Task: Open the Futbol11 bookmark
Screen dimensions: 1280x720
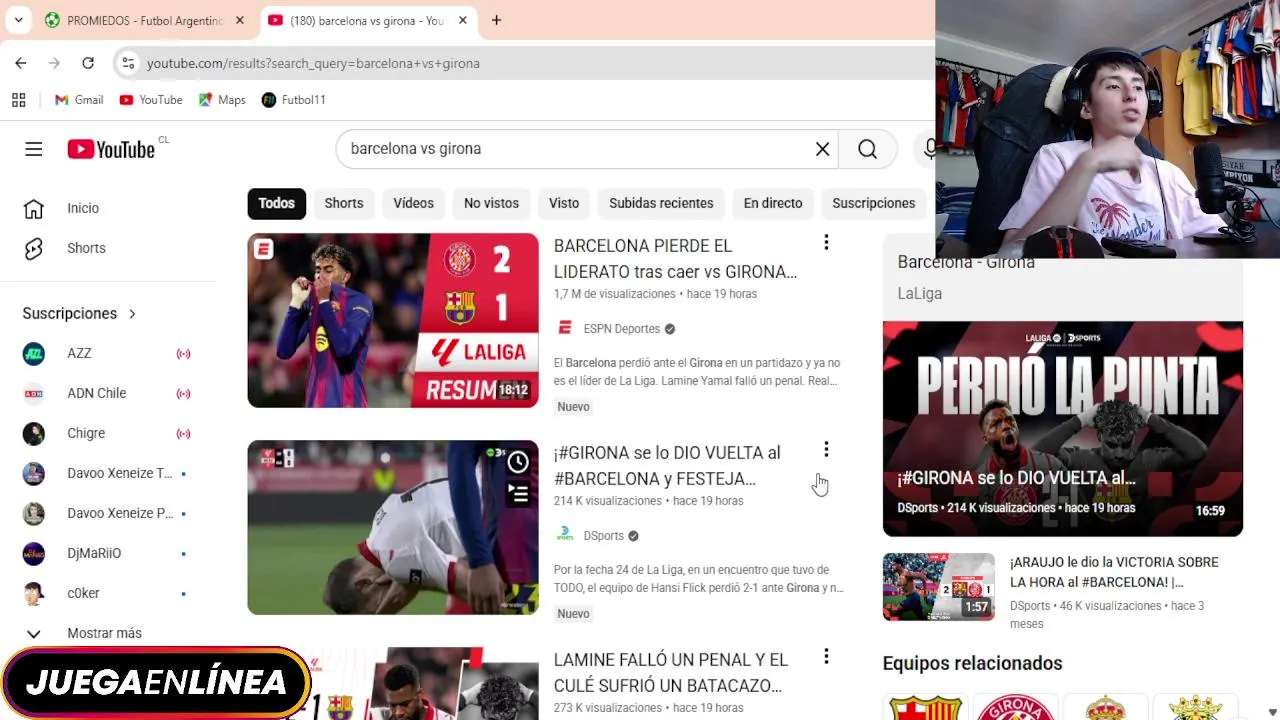Action: pyautogui.click(x=293, y=100)
